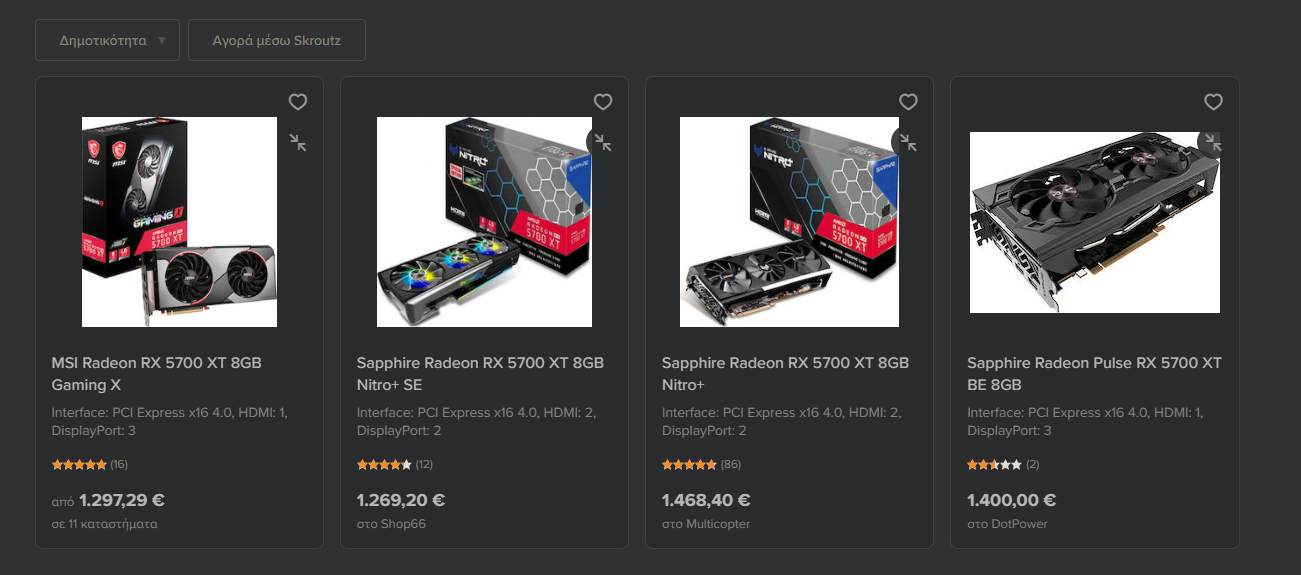Screen dimensions: 1301x575
Task: Save Sapphire Pulse RX 5700 XT to wishlist
Action: pyautogui.click(x=1213, y=102)
